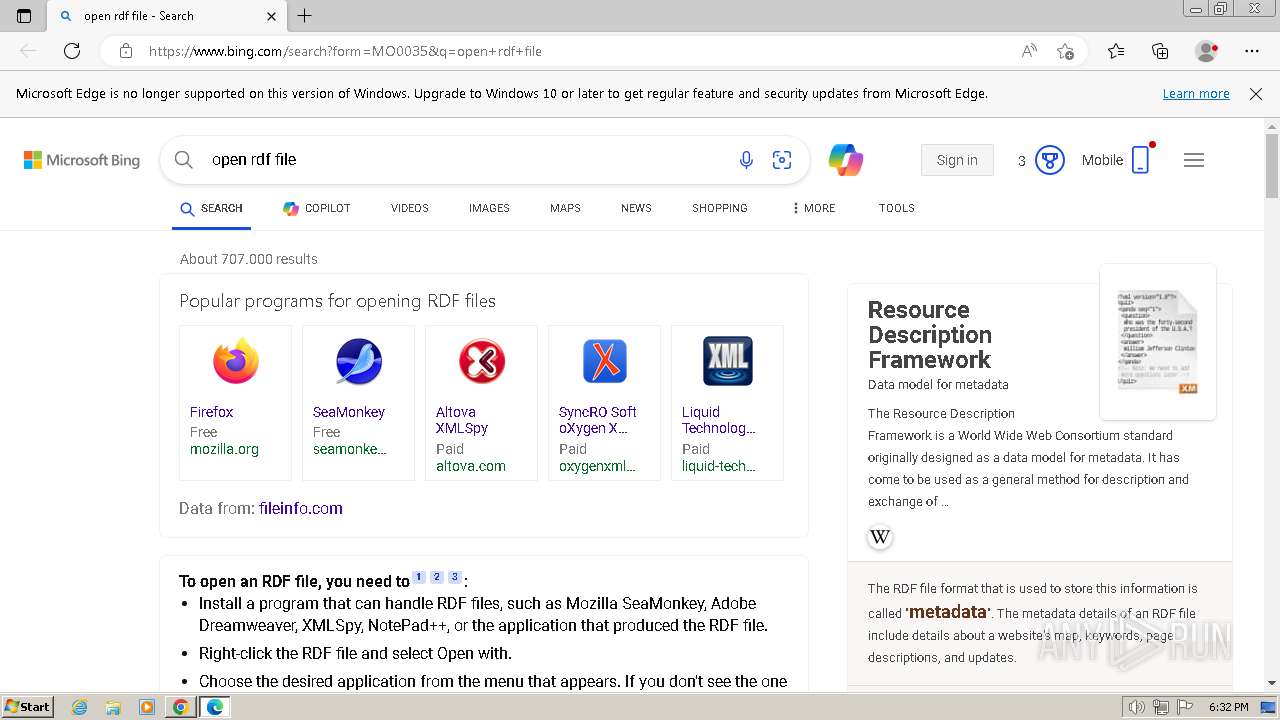1280x720 pixels.
Task: Open Learn more link in notification
Action: [x=1196, y=93]
